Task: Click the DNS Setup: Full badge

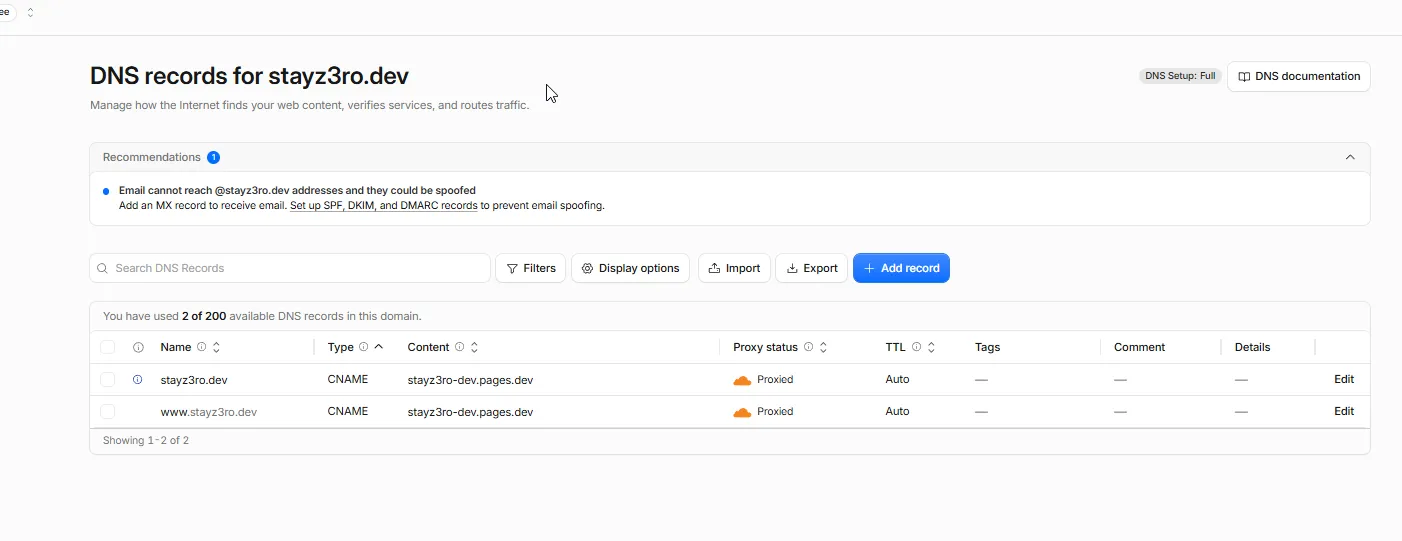Action: (1180, 76)
